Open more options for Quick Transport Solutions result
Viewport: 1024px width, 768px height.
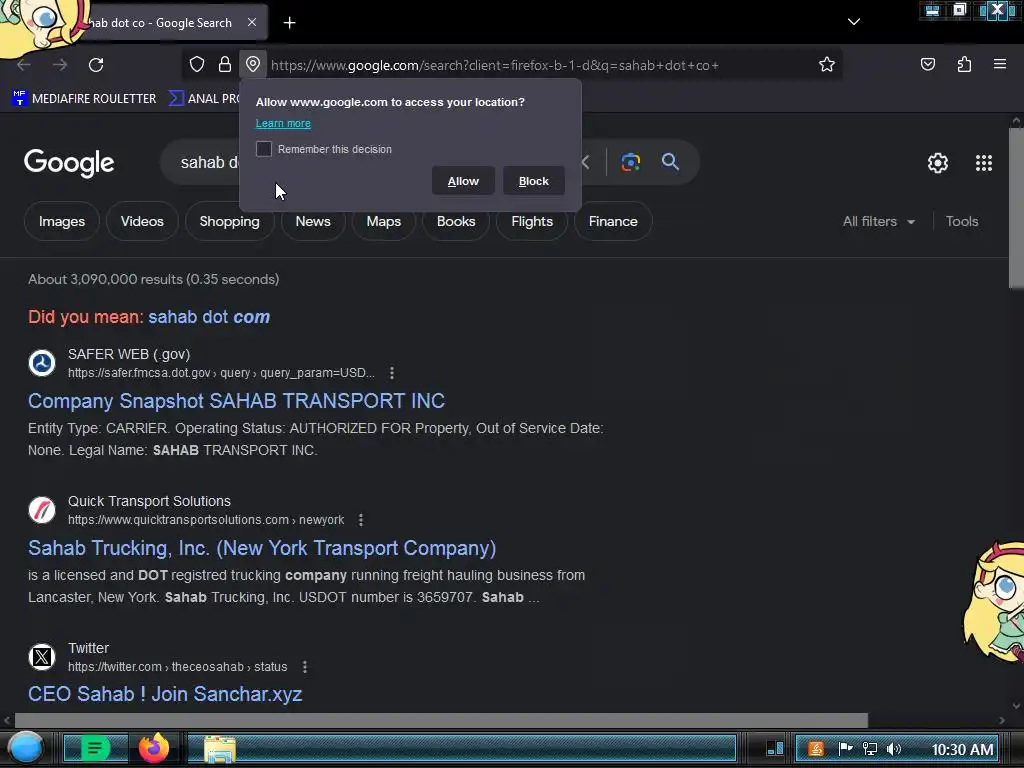(x=360, y=520)
